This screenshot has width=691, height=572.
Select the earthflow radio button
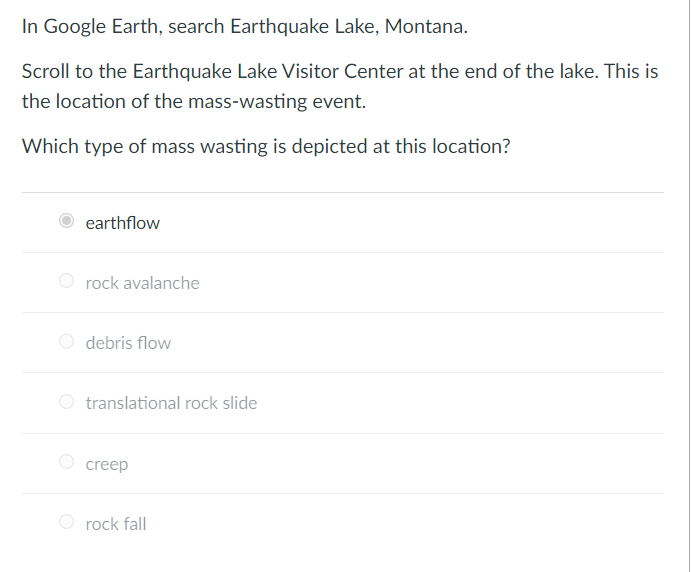[x=67, y=221]
